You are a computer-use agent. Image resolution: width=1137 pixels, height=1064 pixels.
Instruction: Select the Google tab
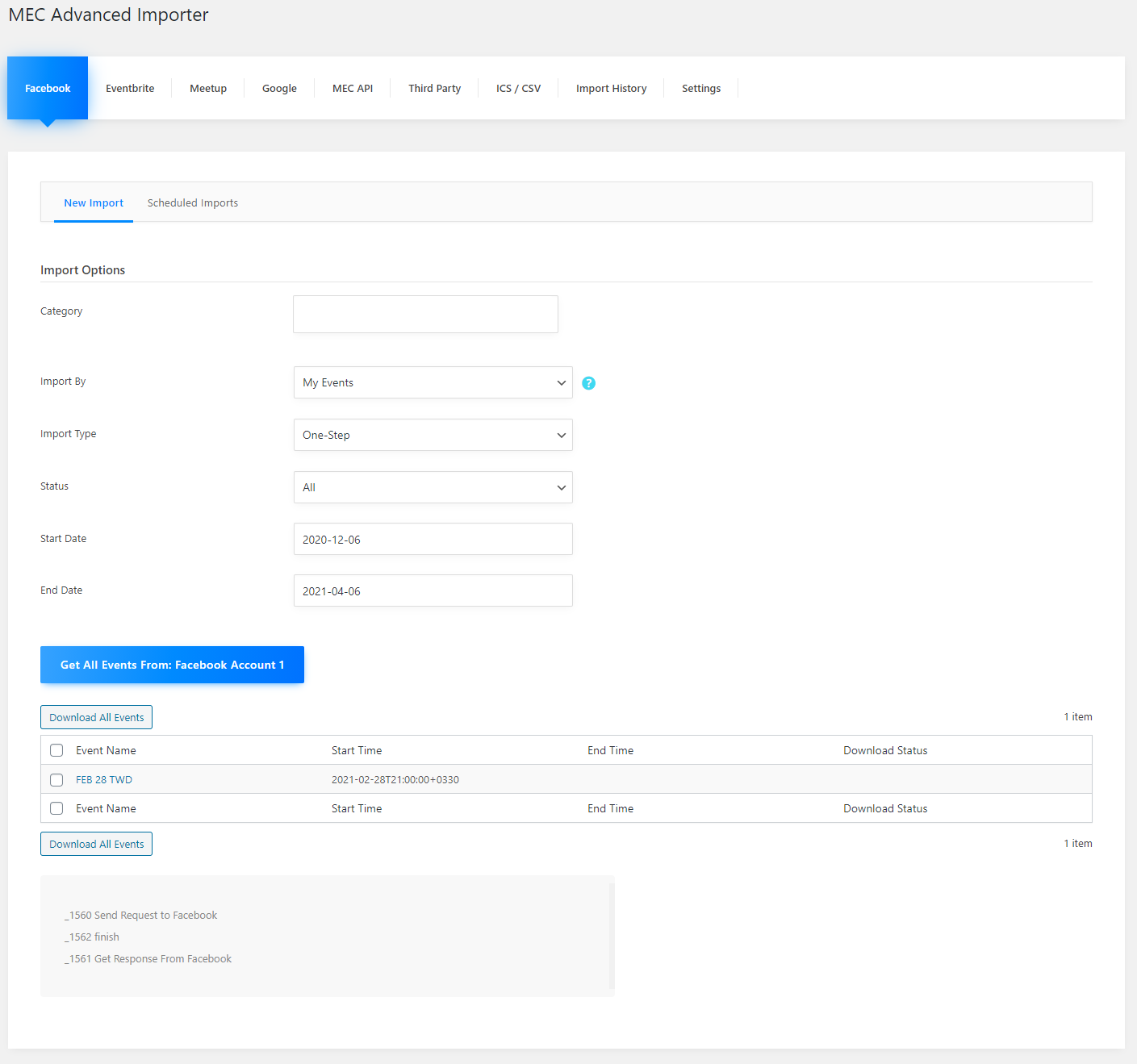(279, 89)
